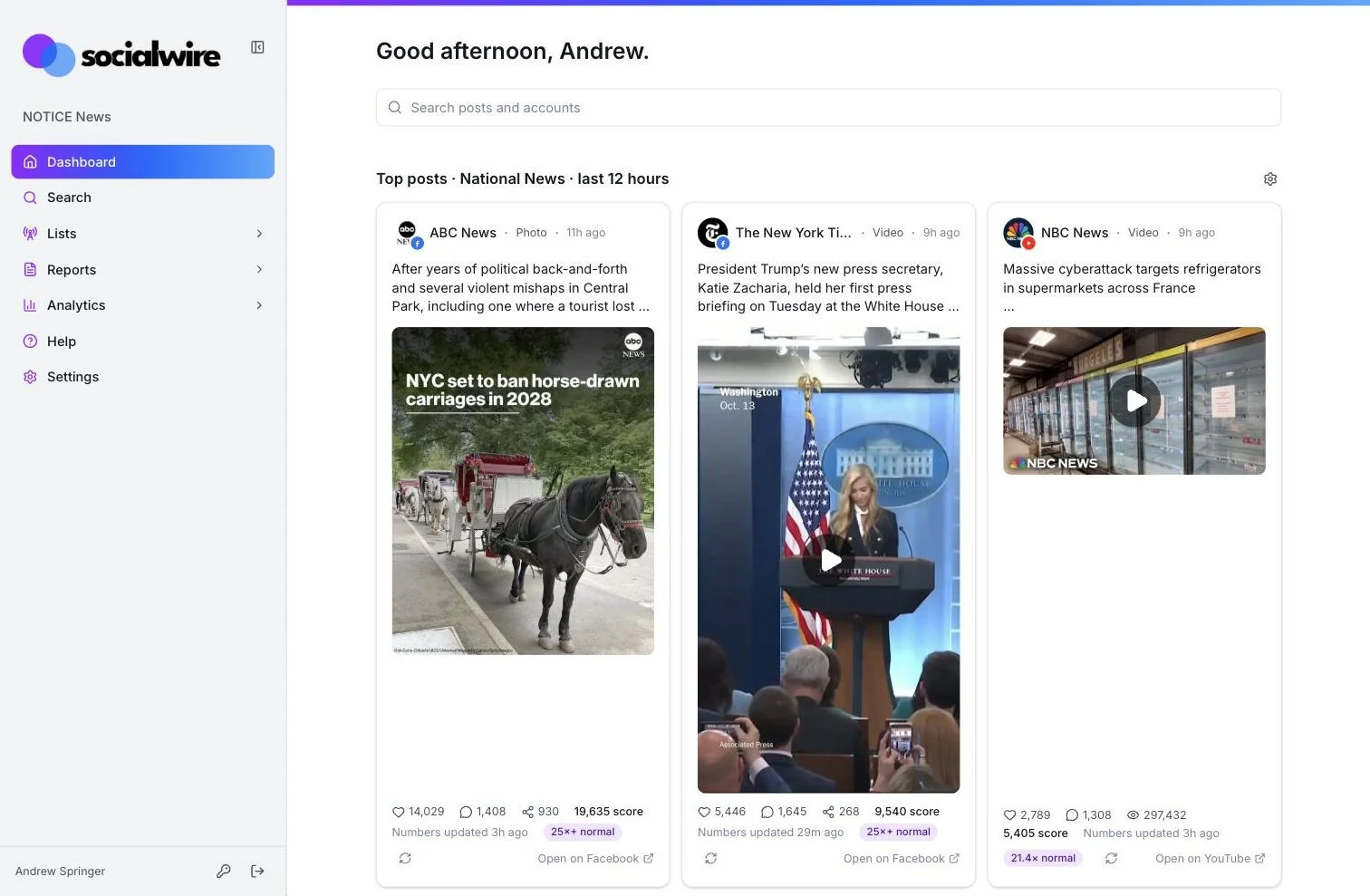Click the NOTICE News workspace label
This screenshot has width=1370, height=896.
(67, 117)
